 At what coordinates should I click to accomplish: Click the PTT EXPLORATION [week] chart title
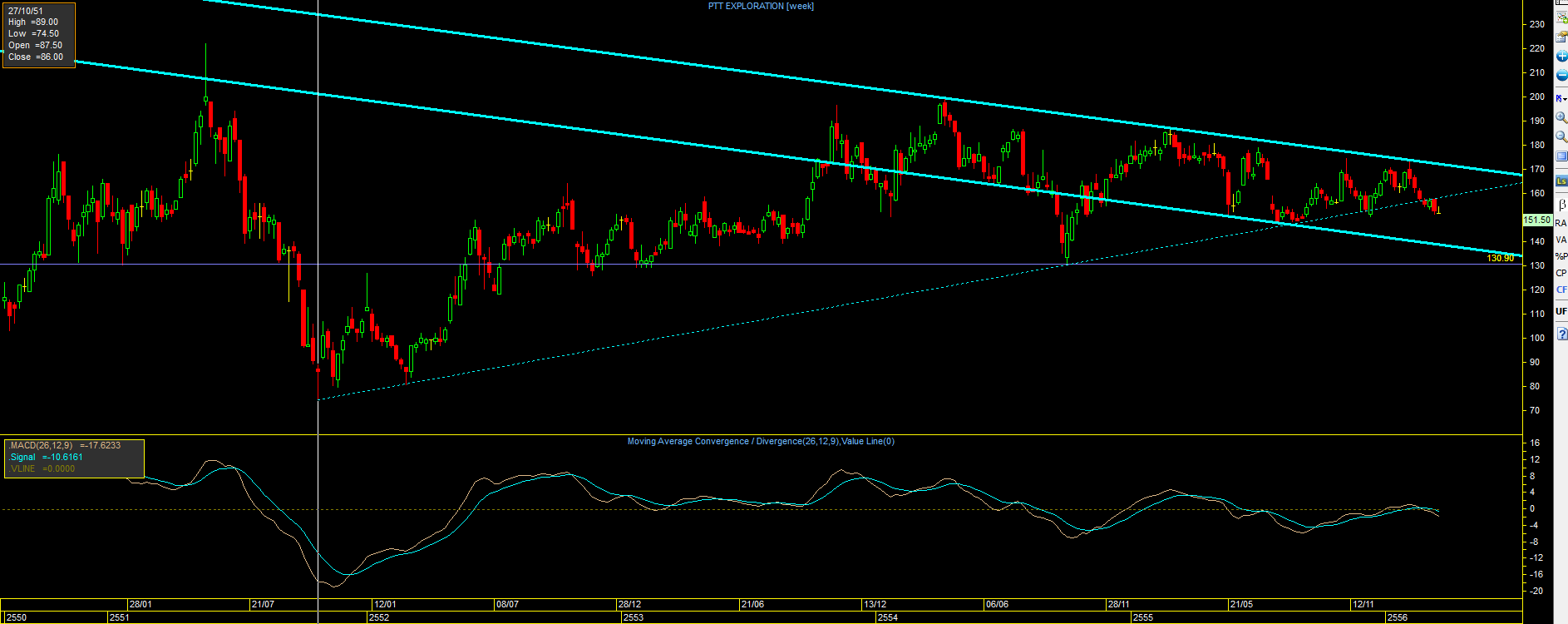click(761, 6)
